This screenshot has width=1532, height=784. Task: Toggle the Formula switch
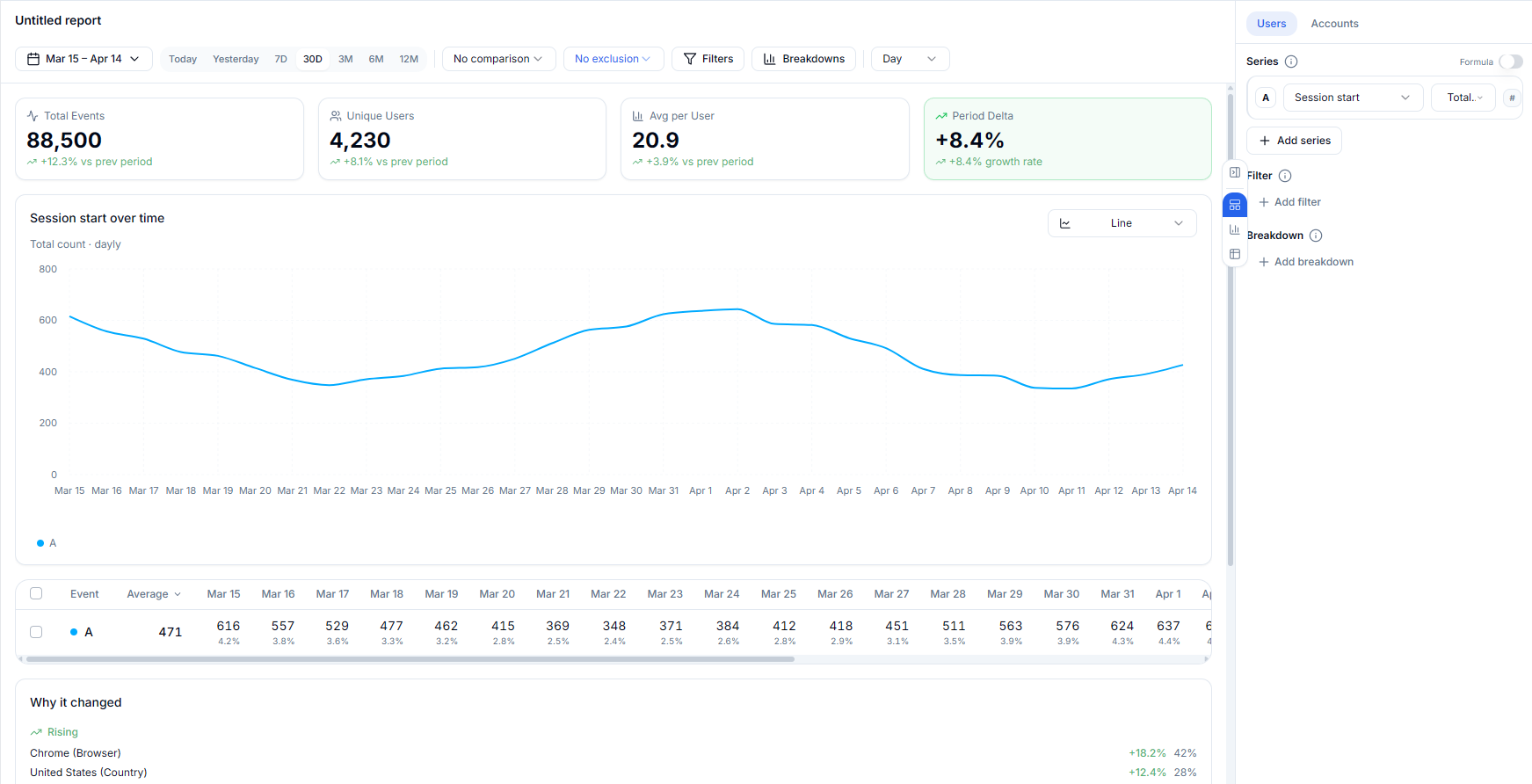coord(1510,62)
